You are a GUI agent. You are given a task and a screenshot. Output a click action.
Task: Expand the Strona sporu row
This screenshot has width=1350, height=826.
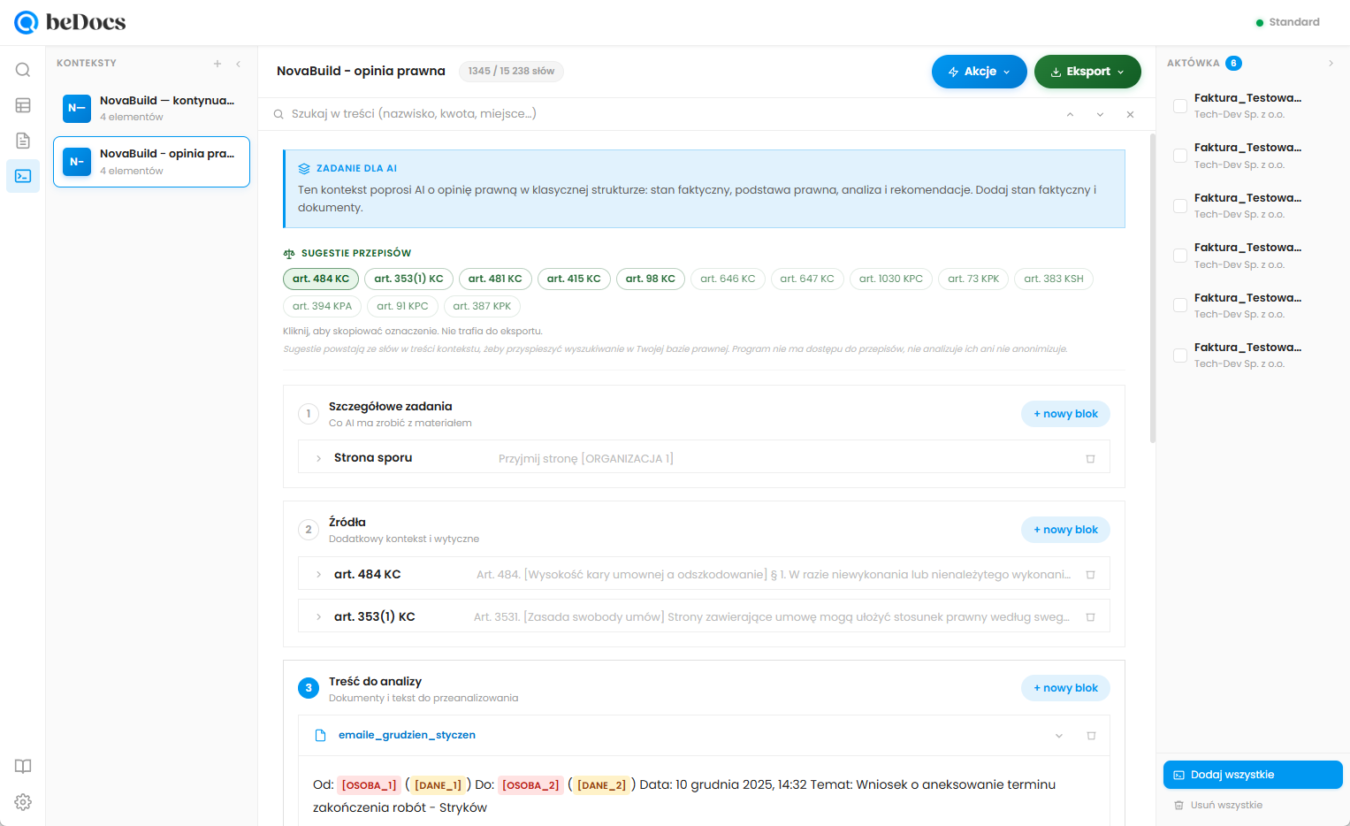pos(319,458)
